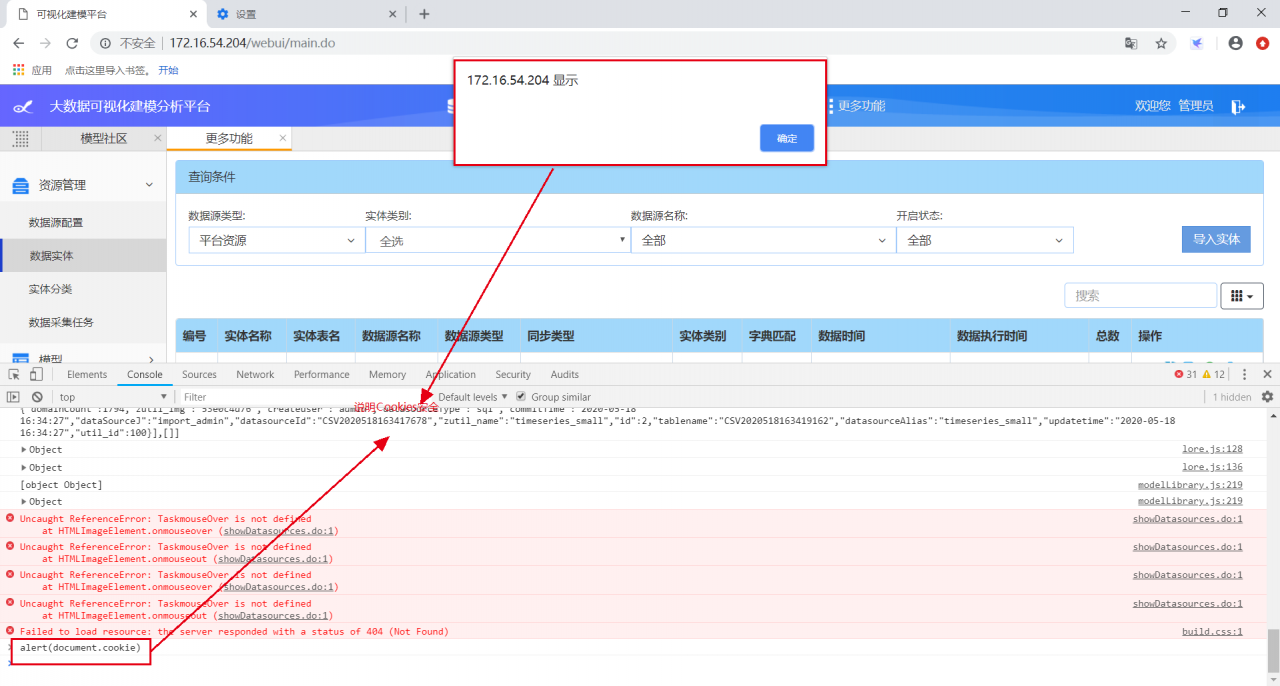Activate DevTools inspect element picker
The width and height of the screenshot is (1280, 686).
pos(14,374)
